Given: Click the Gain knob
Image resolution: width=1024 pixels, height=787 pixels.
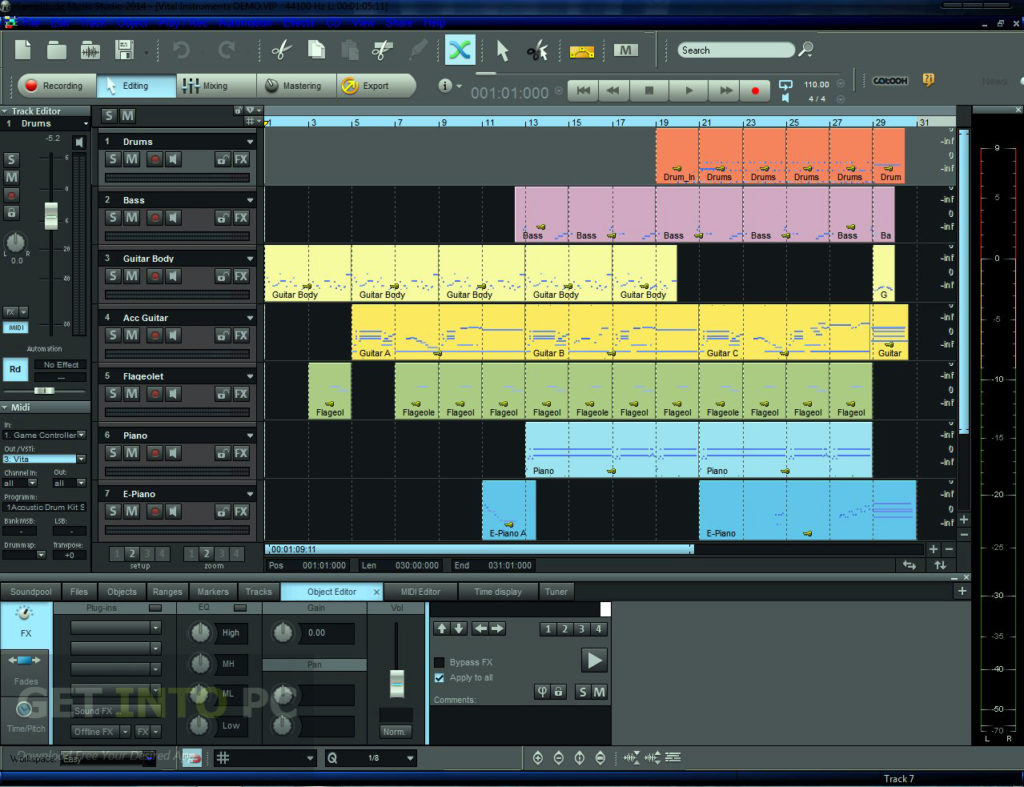Looking at the screenshot, I should click(x=283, y=632).
